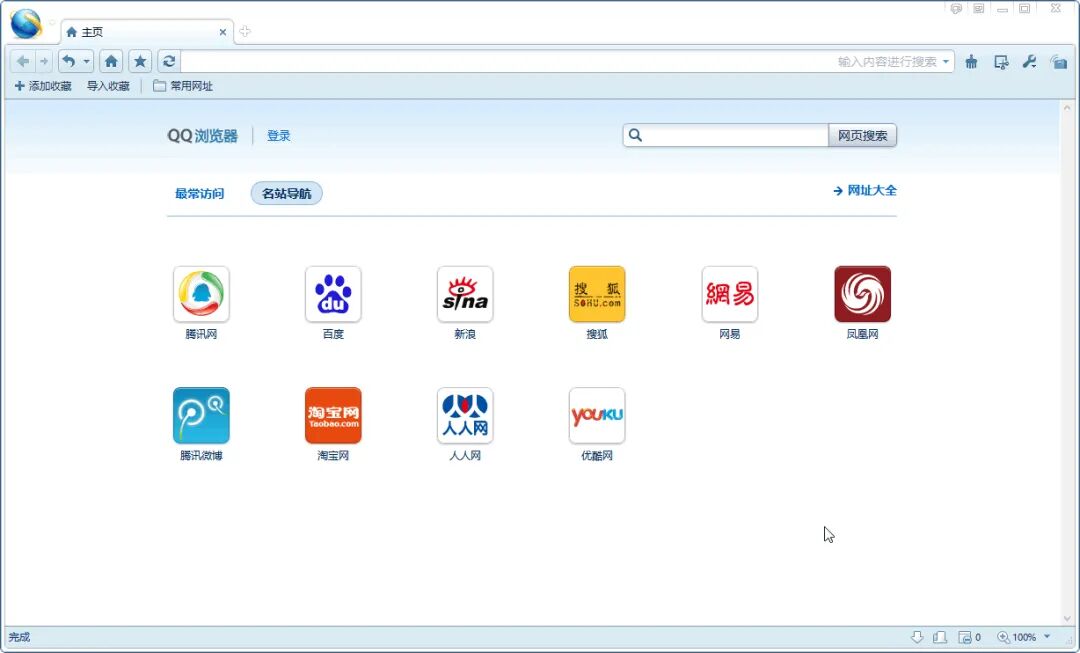Viewport: 1080px width, 653px height.
Task: Open the wrench tools menu
Action: coord(1030,61)
